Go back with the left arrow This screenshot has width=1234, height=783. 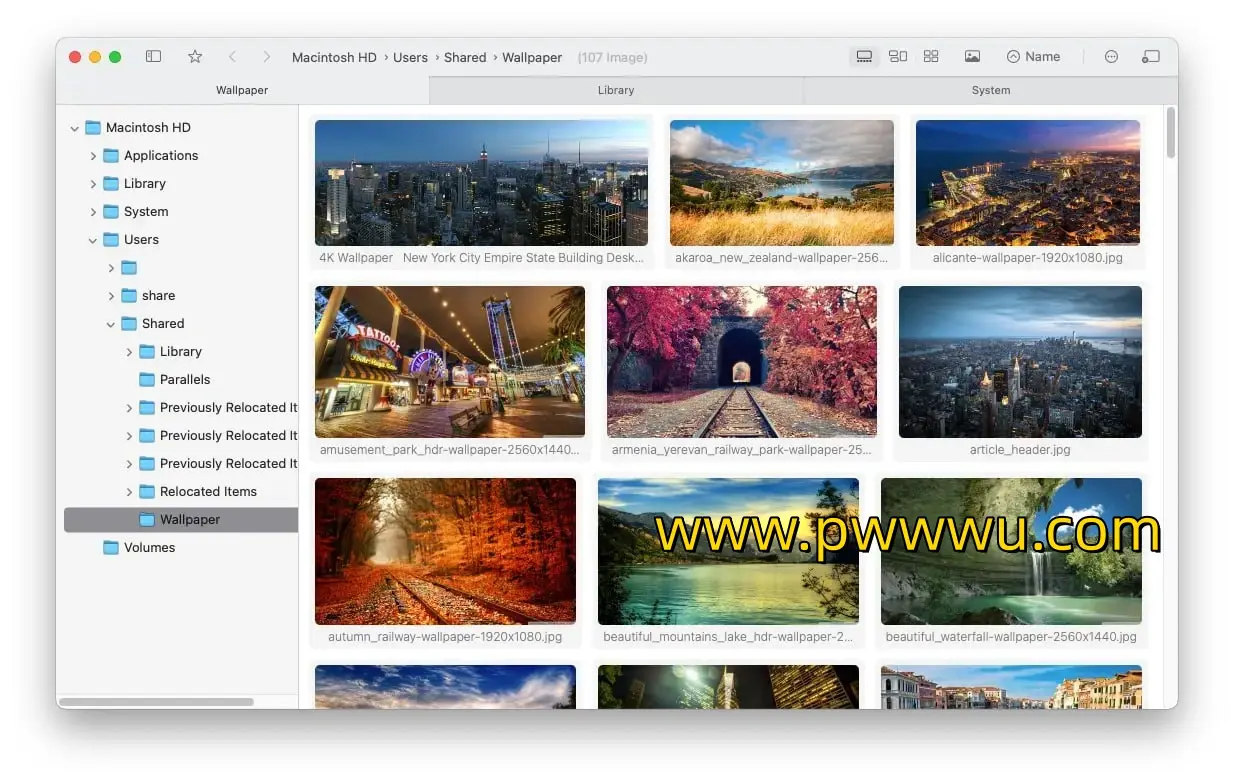click(232, 57)
